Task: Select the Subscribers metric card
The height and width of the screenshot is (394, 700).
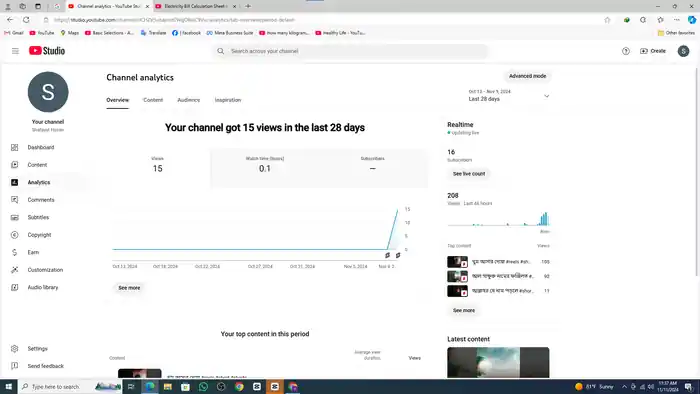Action: [x=373, y=168]
